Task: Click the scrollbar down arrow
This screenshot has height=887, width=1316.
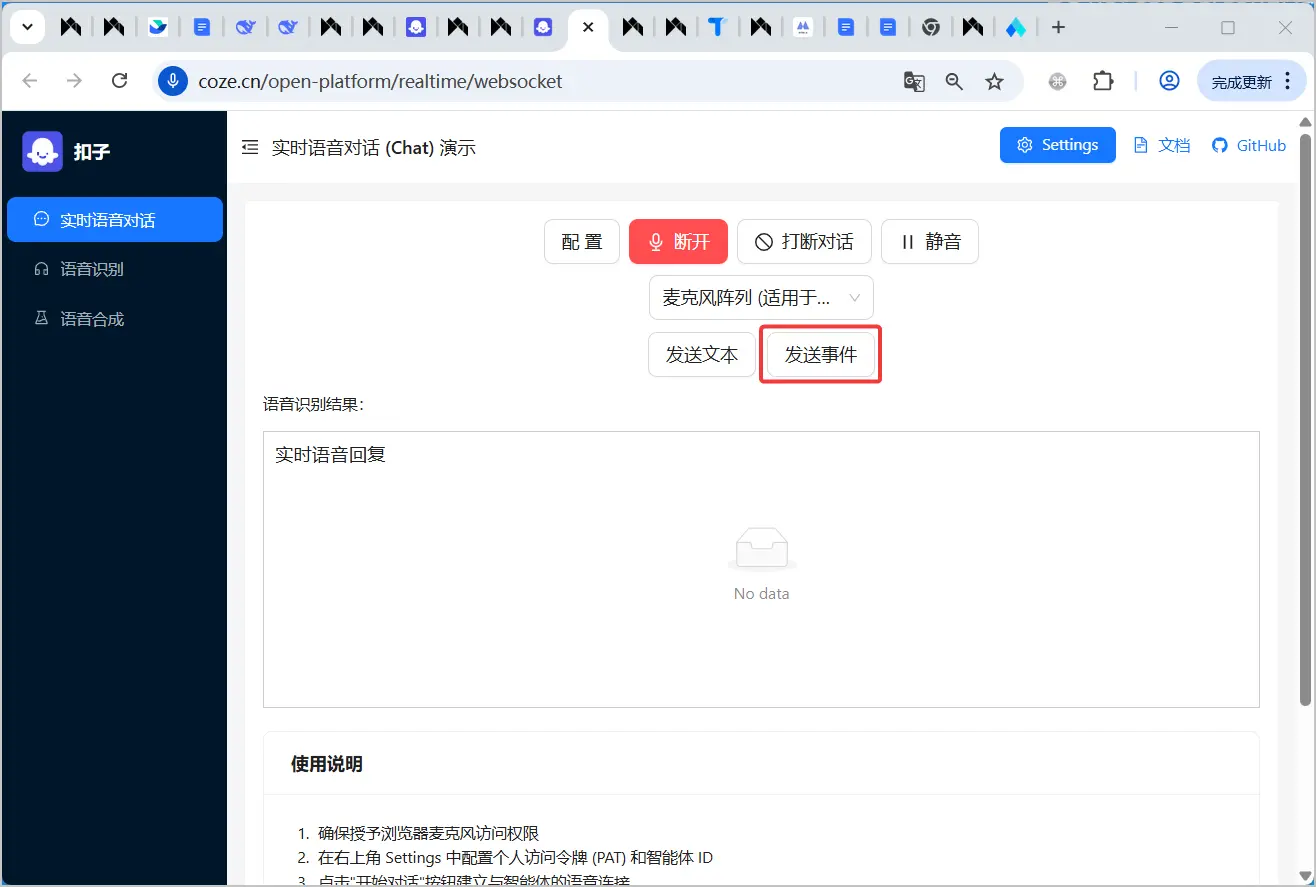Action: pos(1305,877)
